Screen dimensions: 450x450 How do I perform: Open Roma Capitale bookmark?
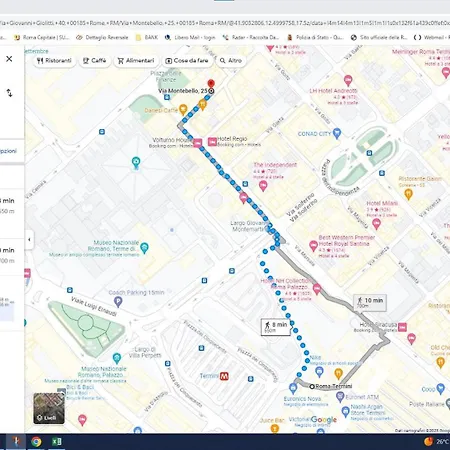(42, 37)
